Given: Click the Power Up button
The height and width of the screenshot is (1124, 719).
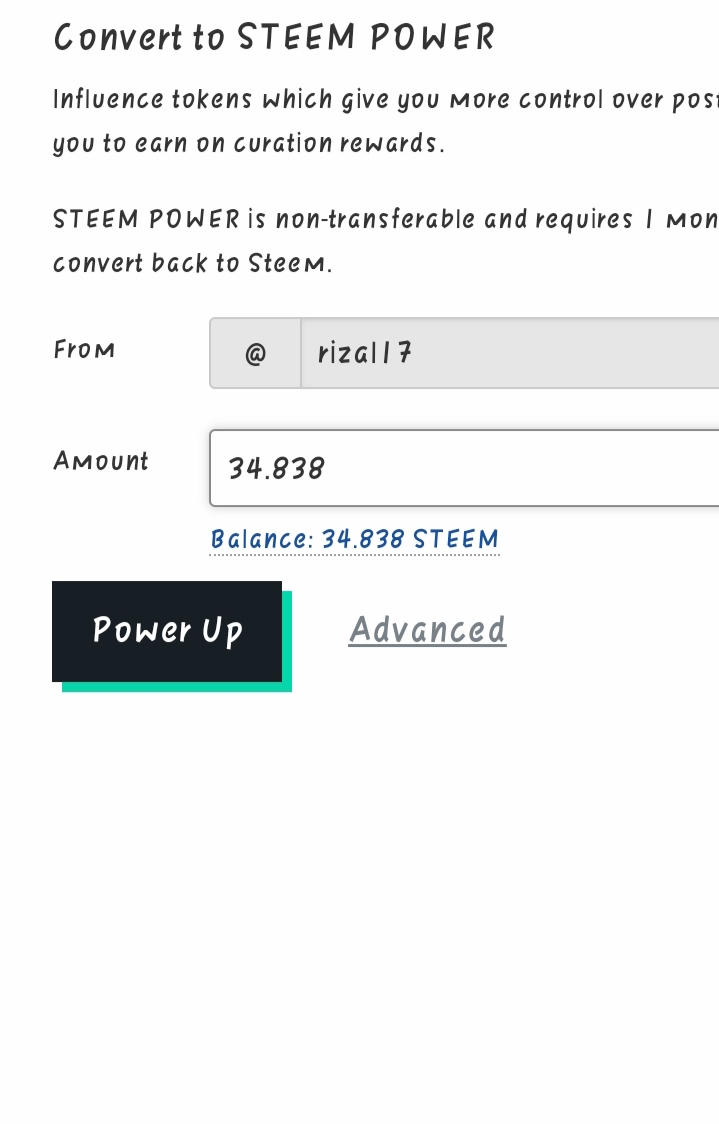Looking at the screenshot, I should [167, 631].
